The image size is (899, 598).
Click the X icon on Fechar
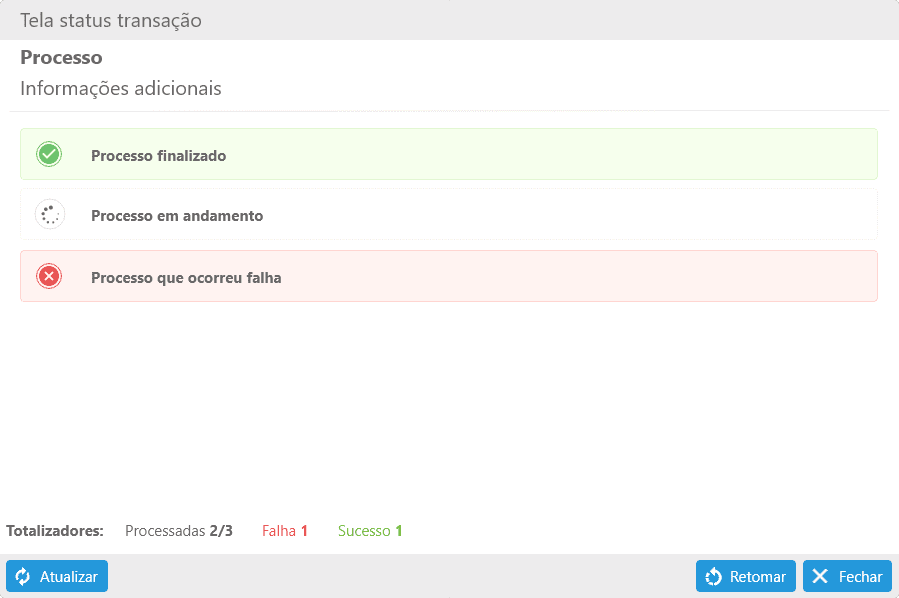pyautogui.click(x=820, y=577)
